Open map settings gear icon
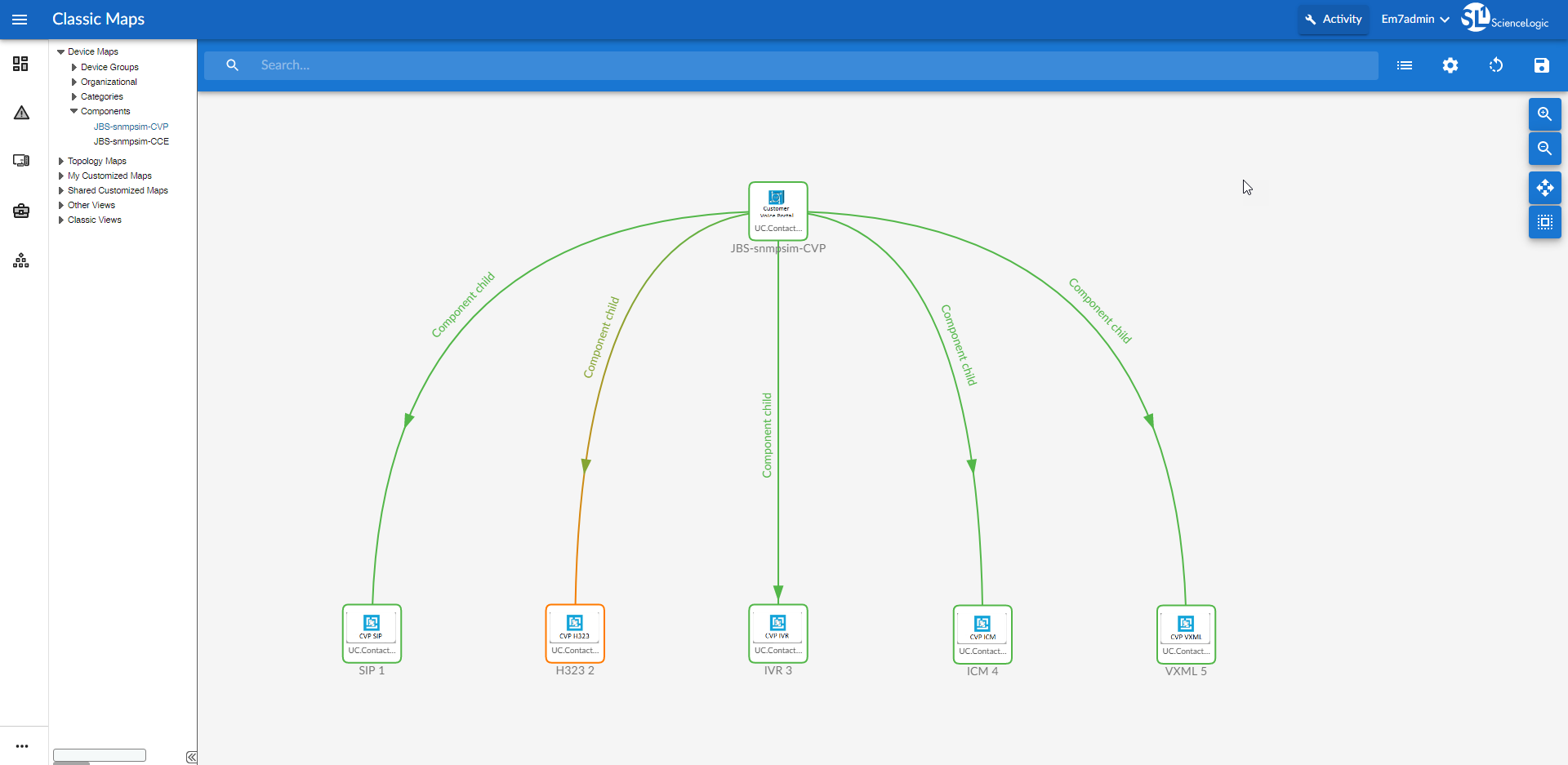This screenshot has height=765, width=1568. click(x=1450, y=65)
